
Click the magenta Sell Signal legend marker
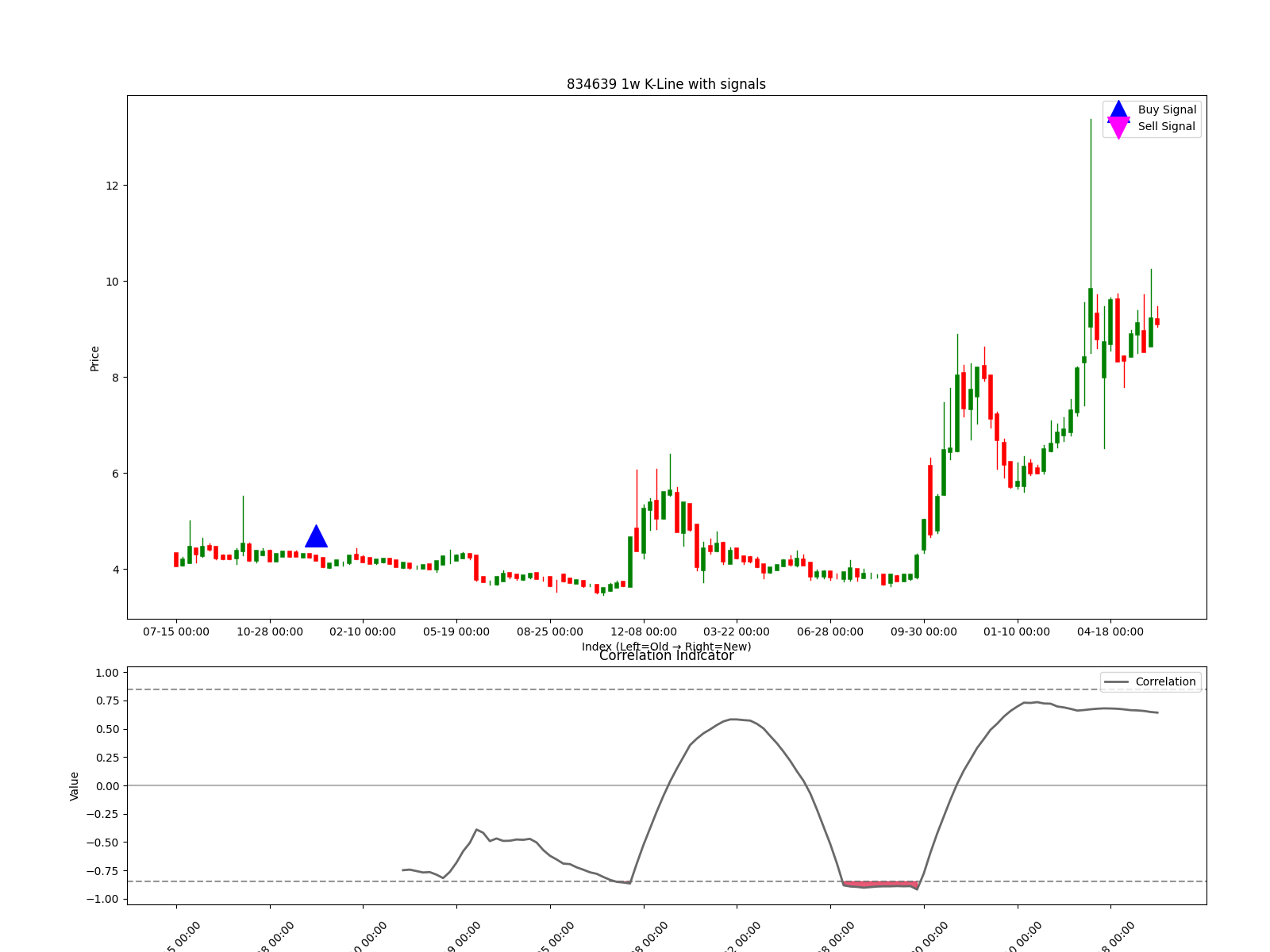[1118, 127]
